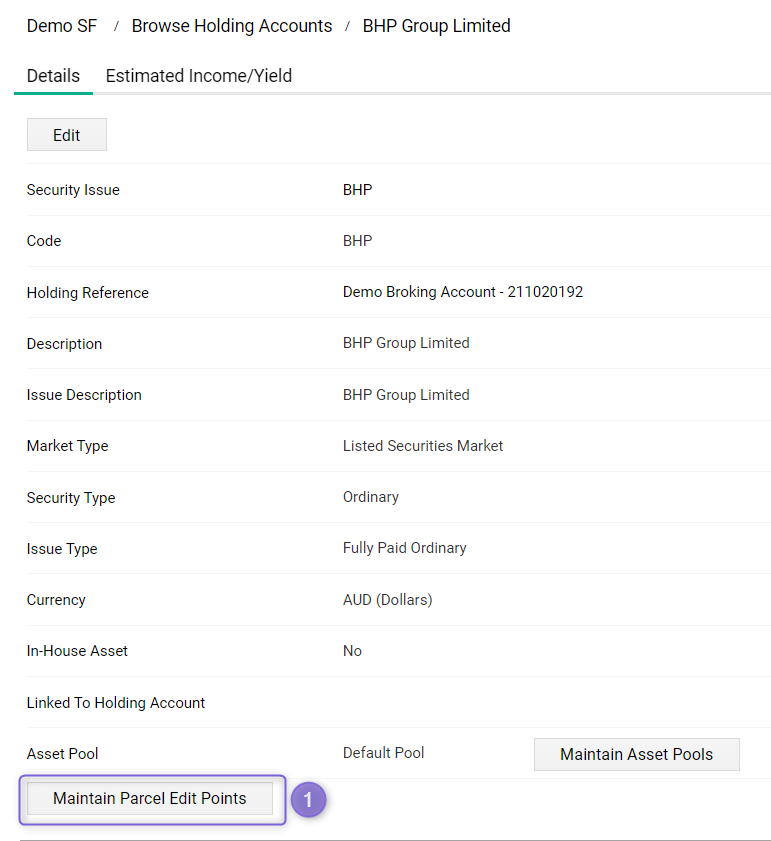
Task: Go to Browse Holding Accounts breadcrumb
Action: [x=232, y=26]
